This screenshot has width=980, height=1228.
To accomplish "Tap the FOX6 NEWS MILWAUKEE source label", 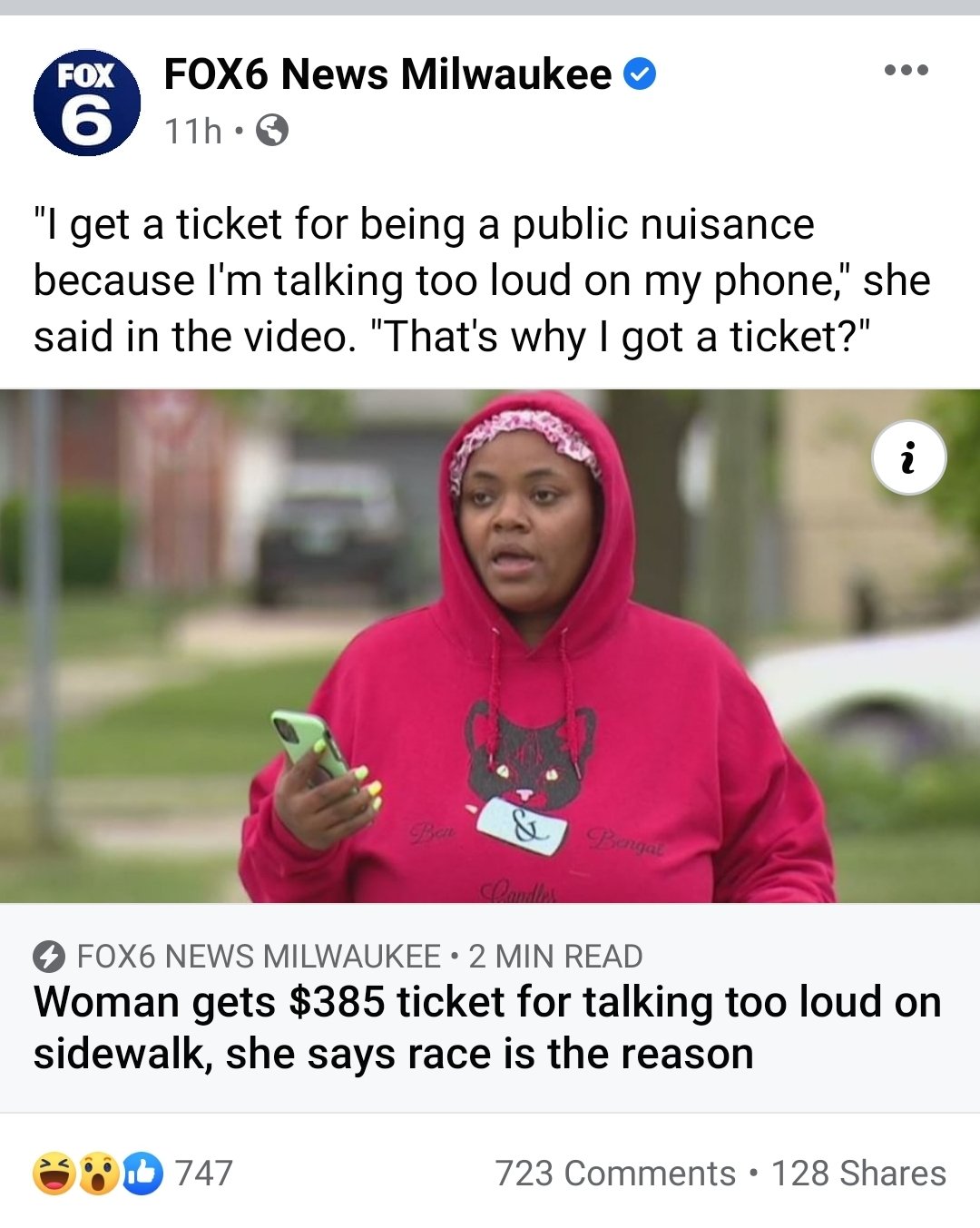I will 259,957.
